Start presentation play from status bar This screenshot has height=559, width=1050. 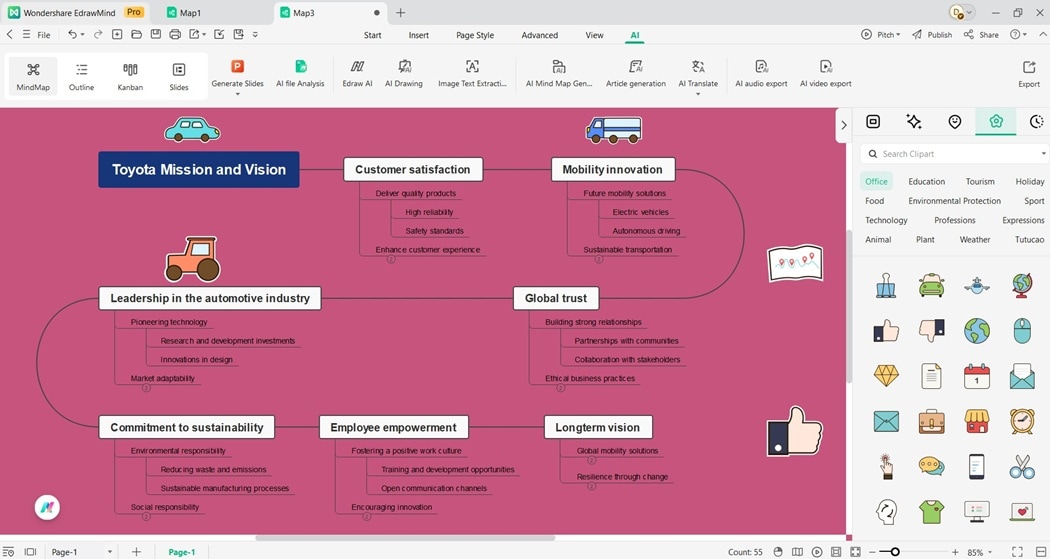pos(816,552)
